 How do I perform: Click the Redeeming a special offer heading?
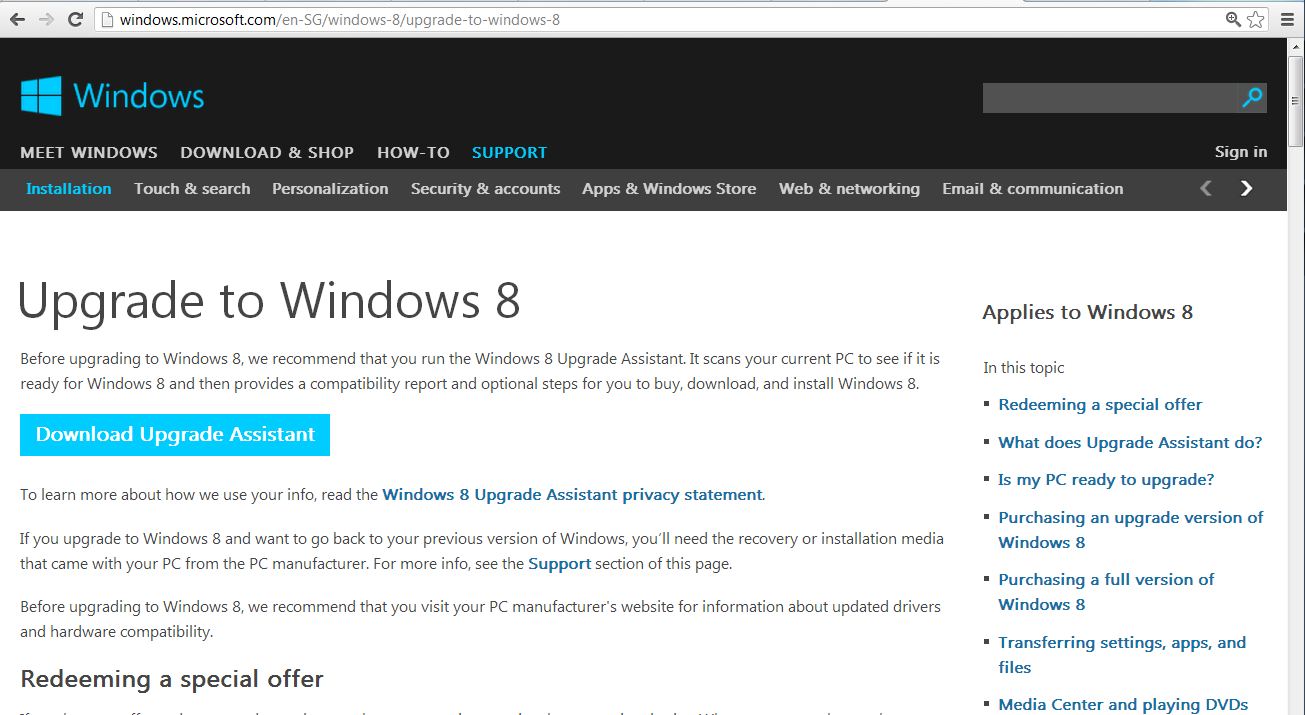click(172, 679)
